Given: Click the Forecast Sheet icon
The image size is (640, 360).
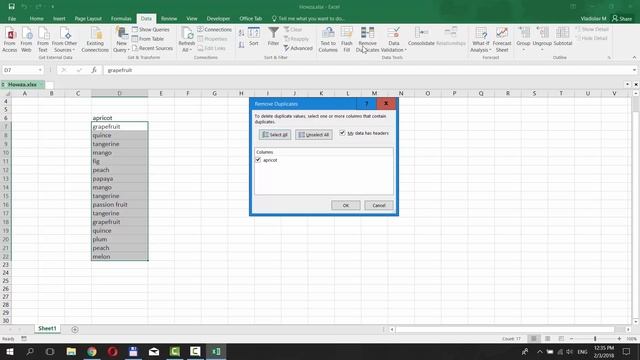Looking at the screenshot, I should tap(502, 39).
